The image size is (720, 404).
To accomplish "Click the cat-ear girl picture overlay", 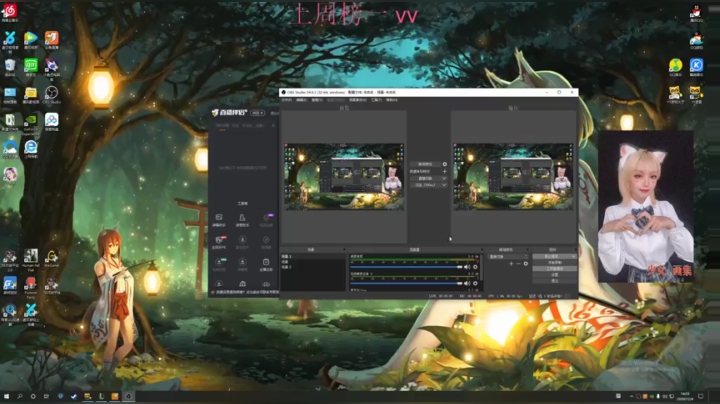I will (646, 207).
